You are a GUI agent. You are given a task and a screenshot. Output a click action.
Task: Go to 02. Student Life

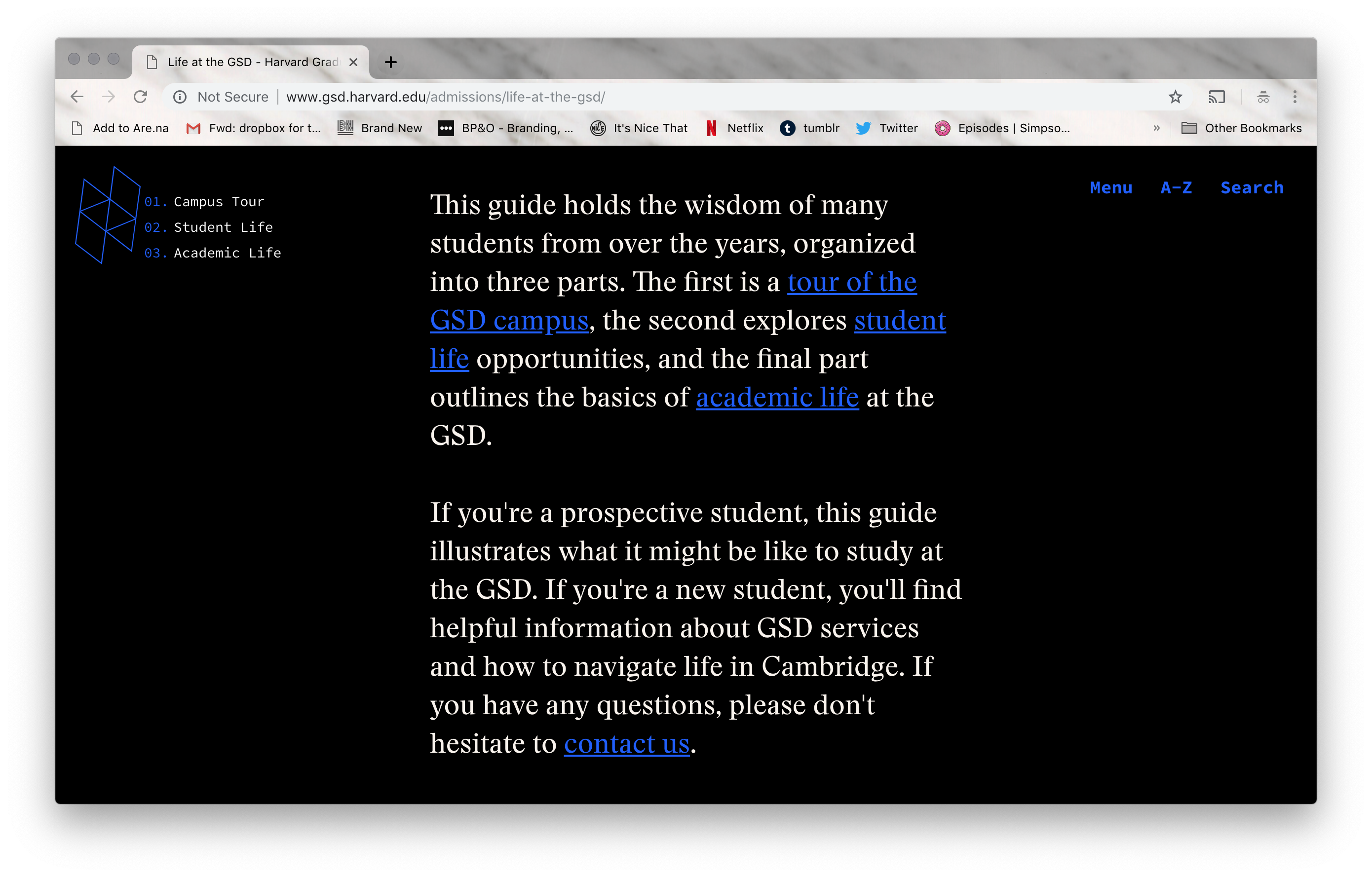[x=209, y=227]
